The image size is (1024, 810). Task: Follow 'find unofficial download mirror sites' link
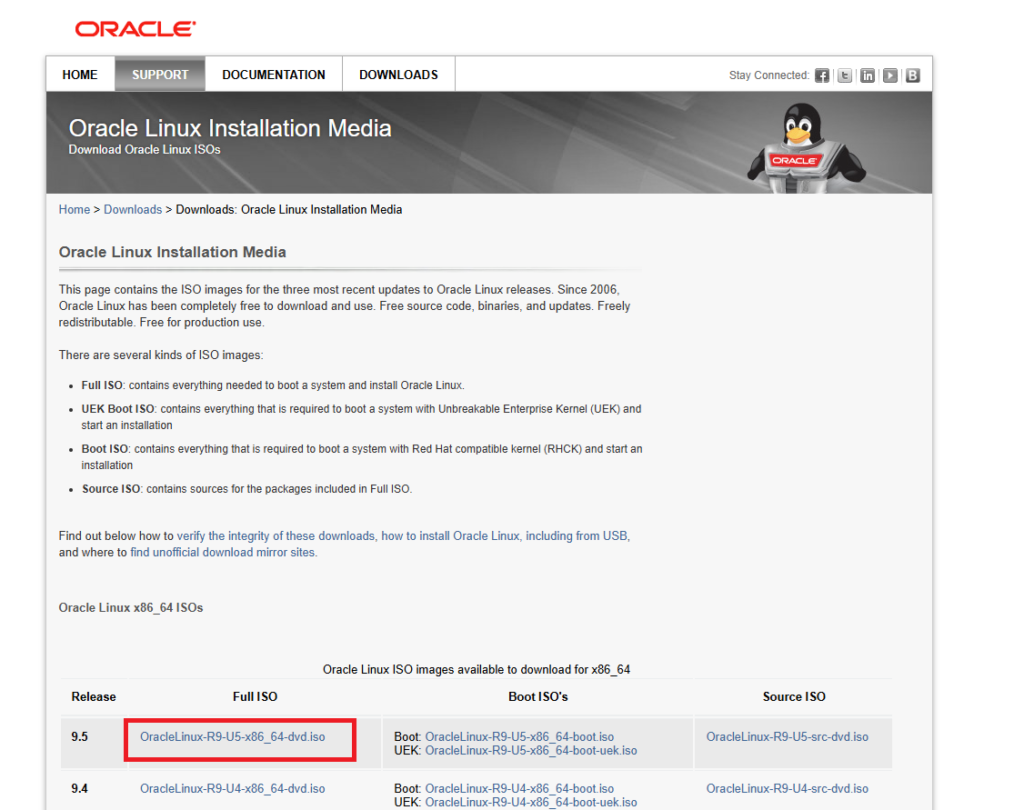tap(223, 552)
